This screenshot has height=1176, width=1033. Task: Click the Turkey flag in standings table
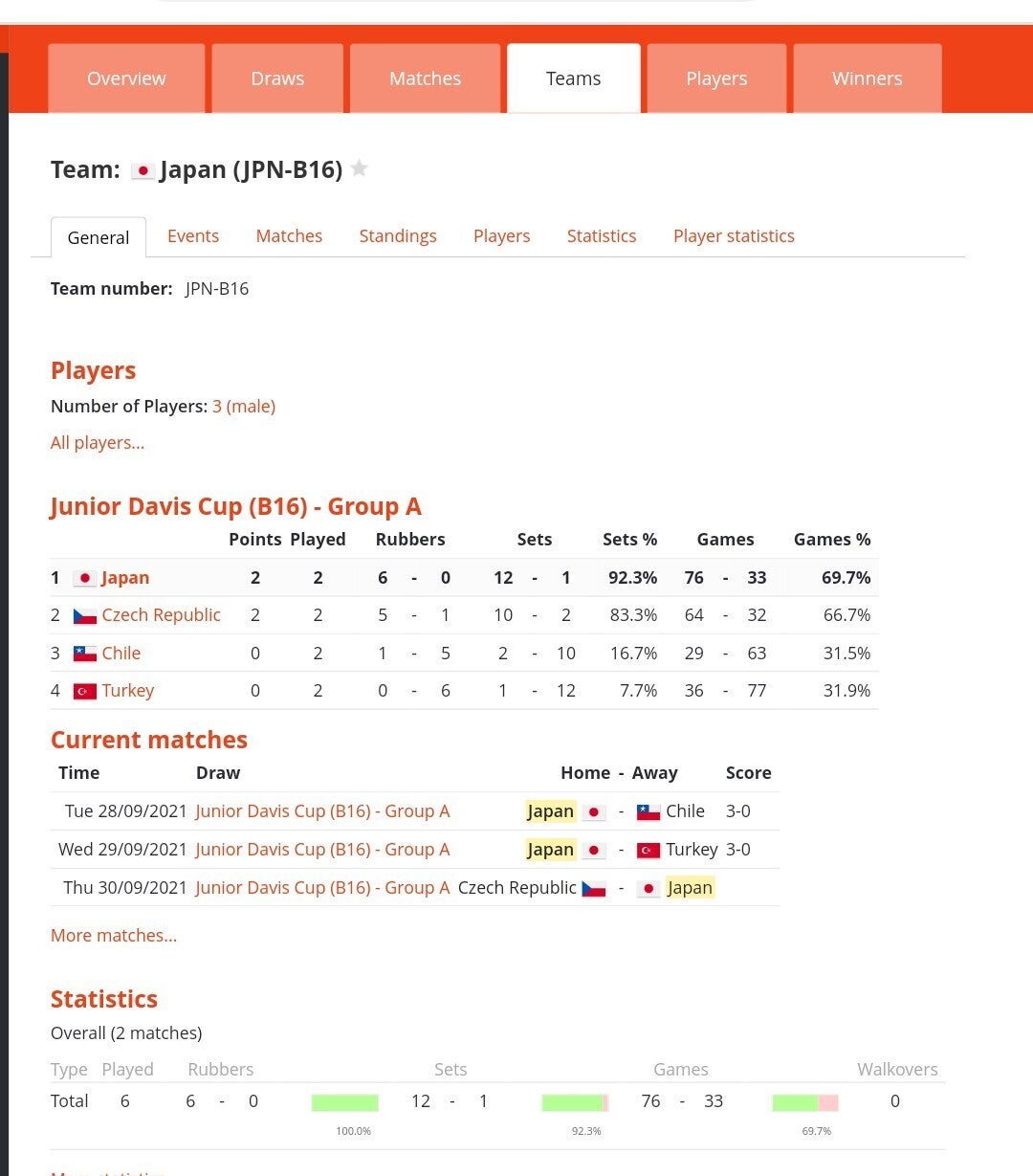[x=85, y=691]
